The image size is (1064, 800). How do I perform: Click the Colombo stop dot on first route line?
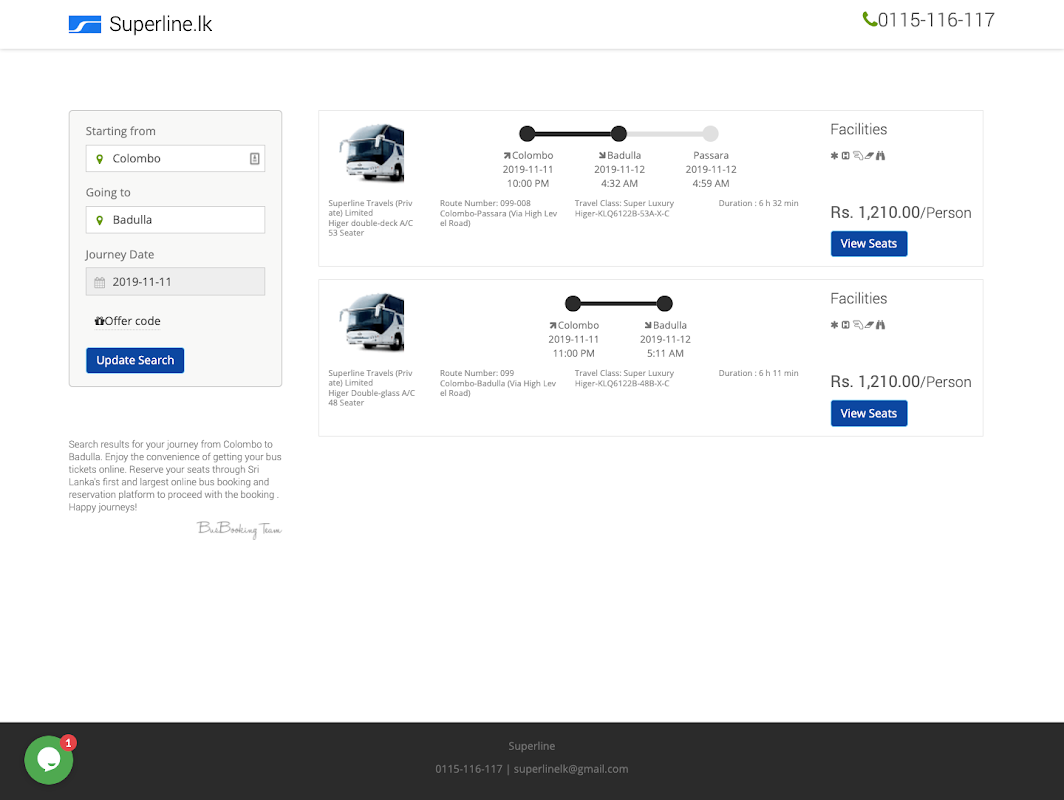(x=527, y=134)
